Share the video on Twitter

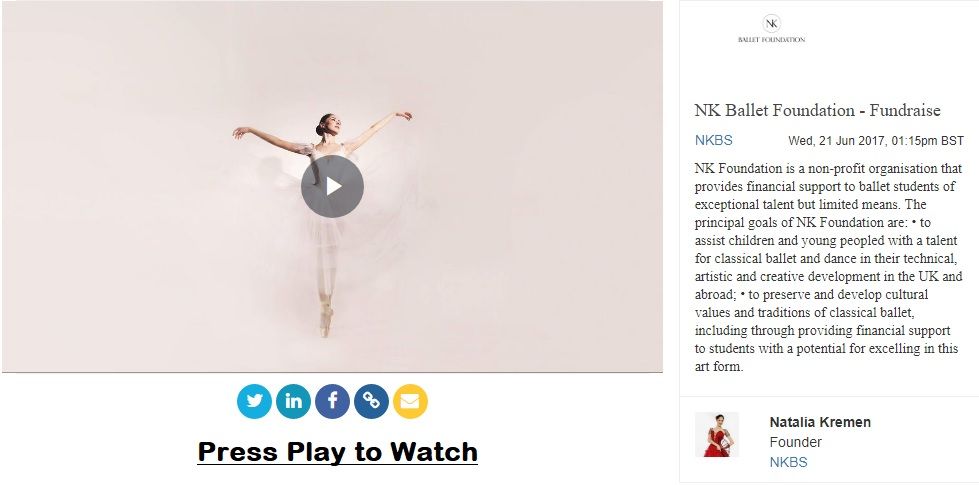[254, 401]
